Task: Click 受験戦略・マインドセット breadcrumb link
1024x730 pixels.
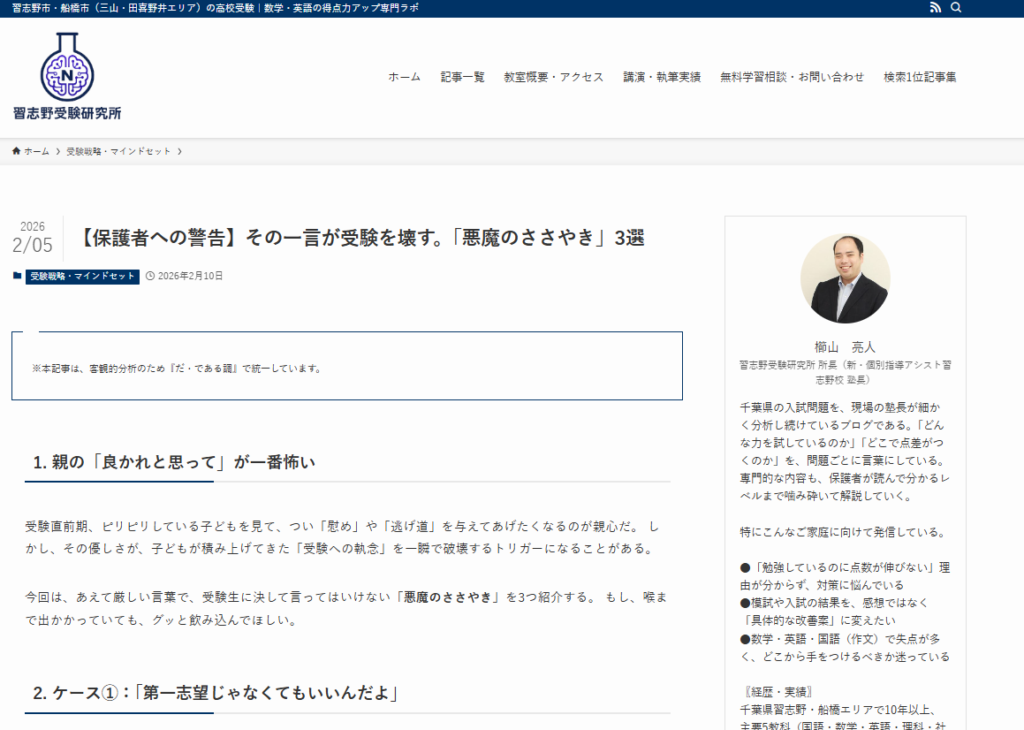Action: tap(119, 151)
